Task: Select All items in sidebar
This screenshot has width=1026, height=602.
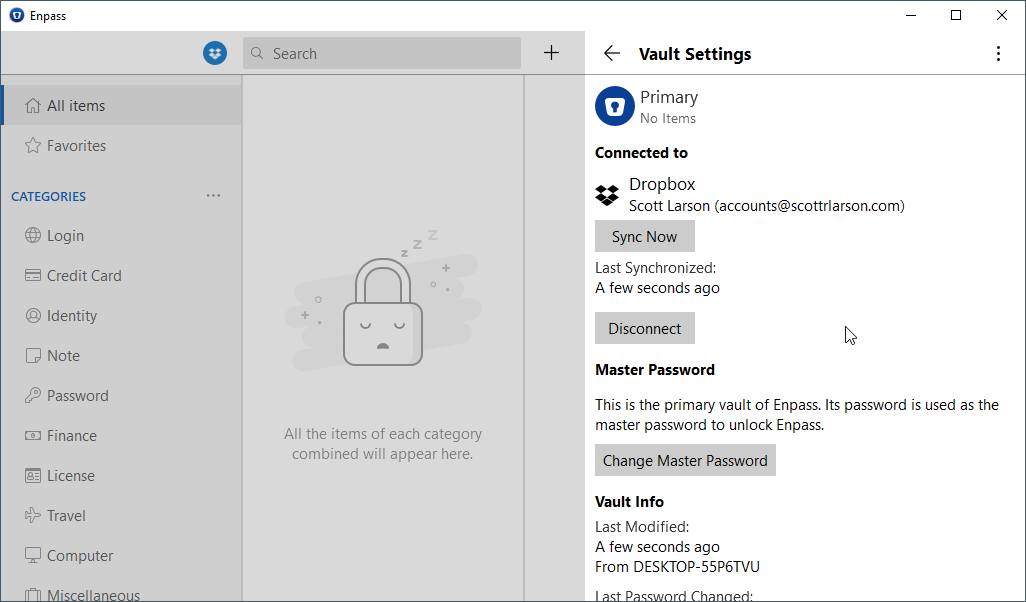Action: (76, 106)
